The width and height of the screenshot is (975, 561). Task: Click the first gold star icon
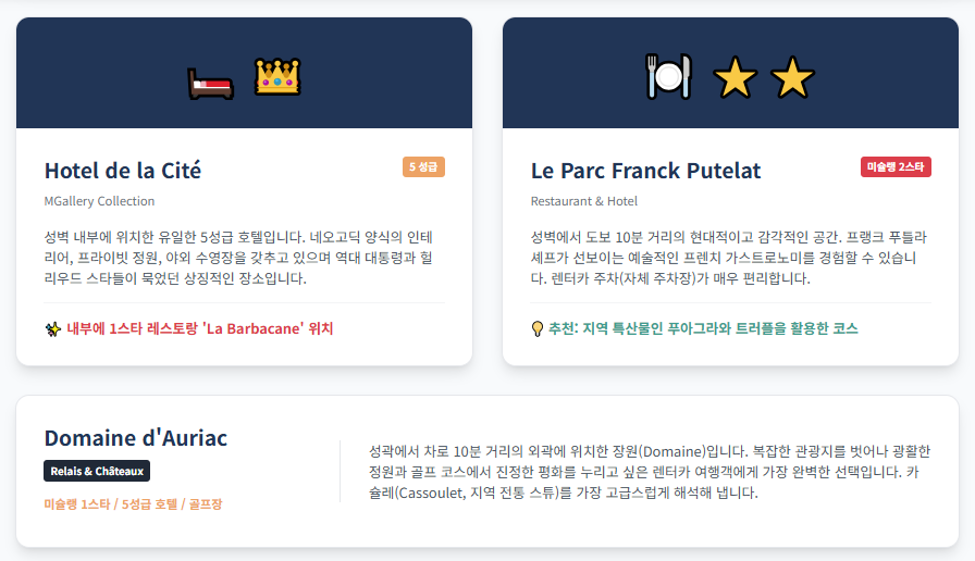(735, 78)
